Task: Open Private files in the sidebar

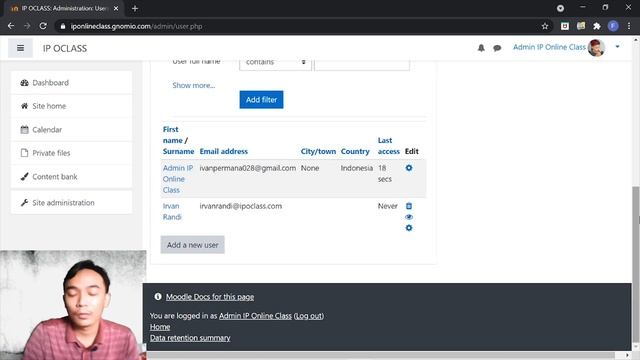Action: (x=71, y=153)
